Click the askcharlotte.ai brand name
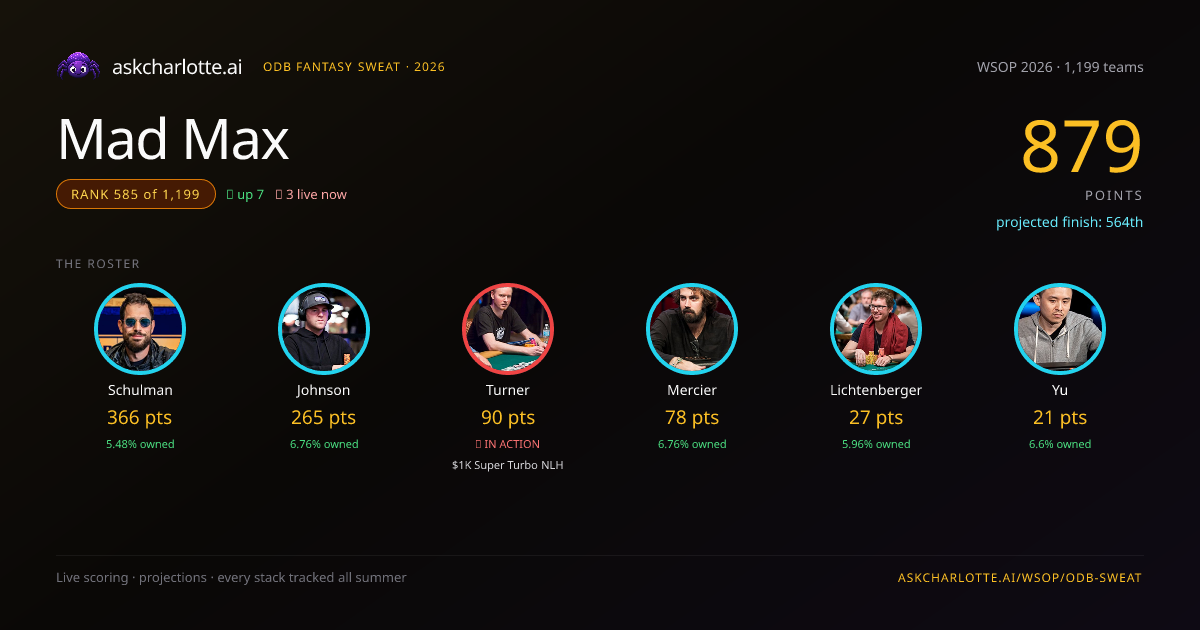The image size is (1200, 630). pos(177,67)
